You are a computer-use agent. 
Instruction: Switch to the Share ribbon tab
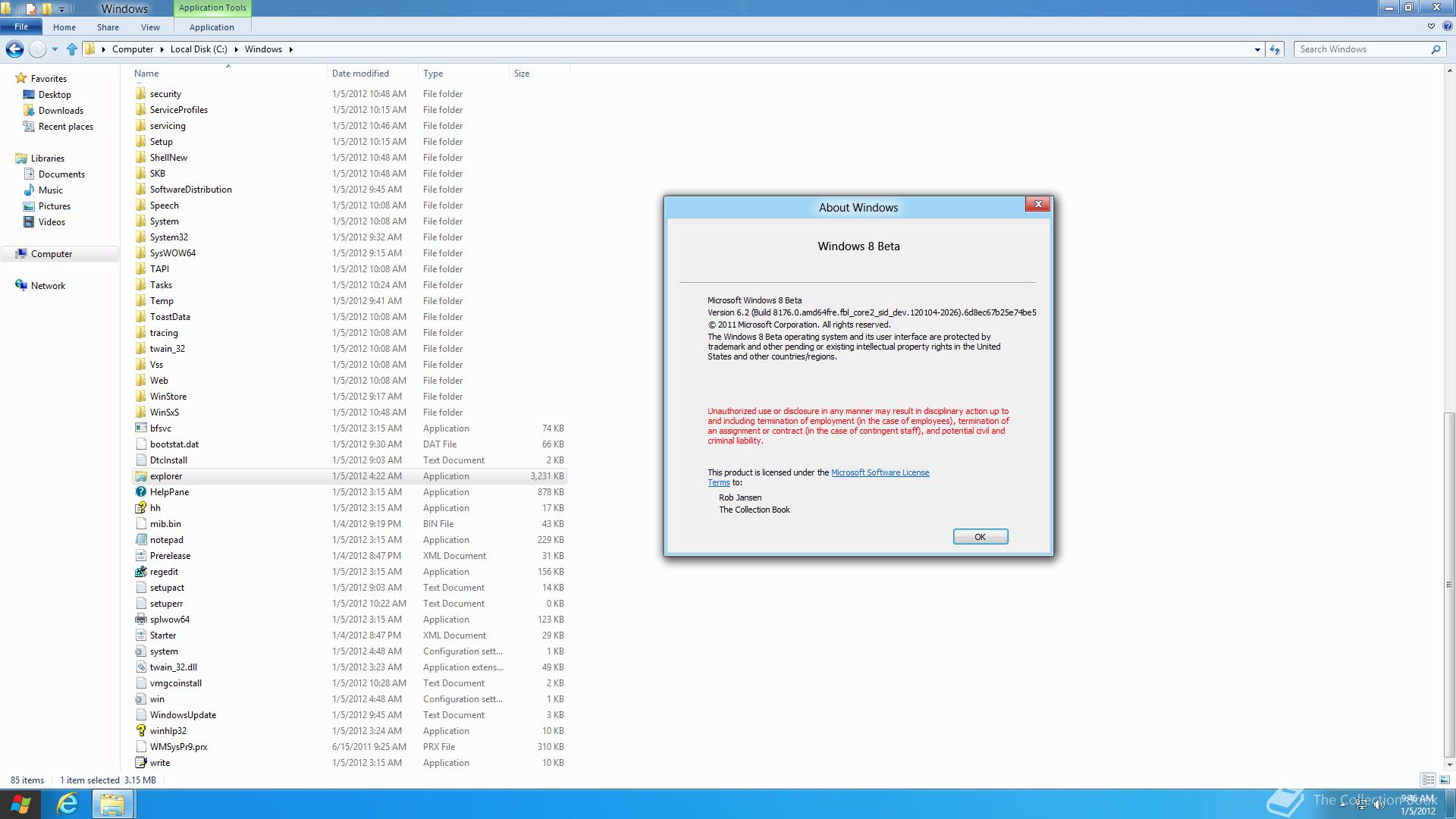coord(108,27)
